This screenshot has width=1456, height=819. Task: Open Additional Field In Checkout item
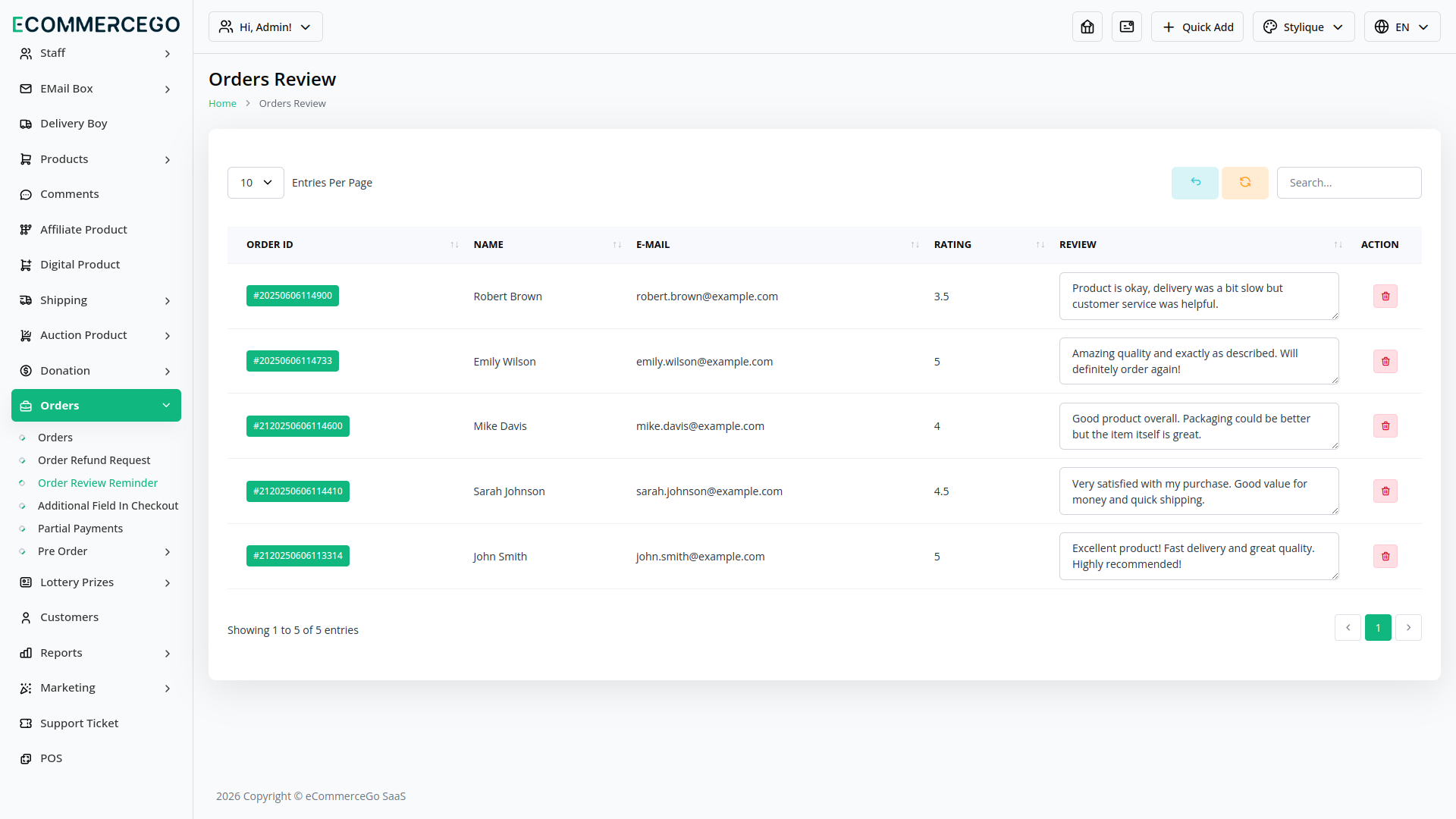click(108, 506)
